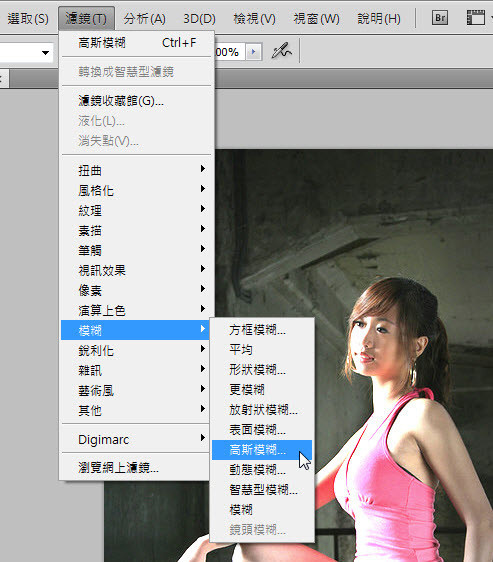
Task: Click the filmstrip view extras icon
Action: pos(476,18)
